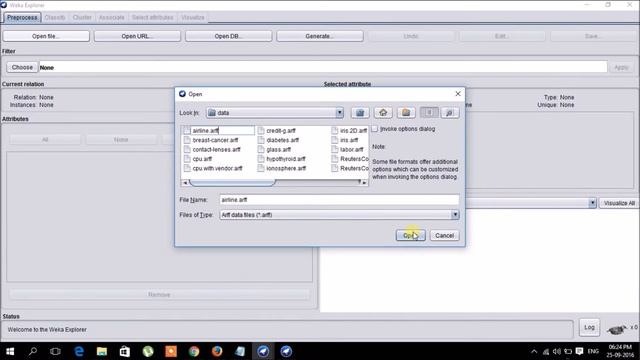Click the volume icon in system tray
This screenshot has width=640, height=360.
[557, 351]
